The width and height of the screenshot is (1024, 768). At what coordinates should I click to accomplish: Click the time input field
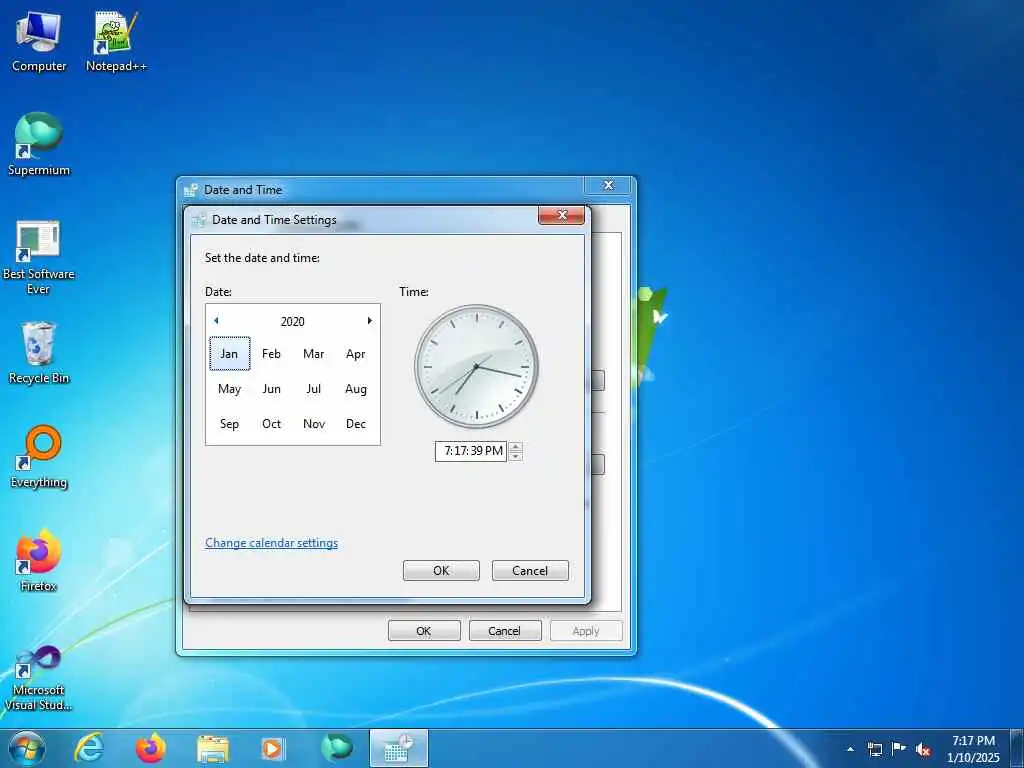pyautogui.click(x=471, y=451)
